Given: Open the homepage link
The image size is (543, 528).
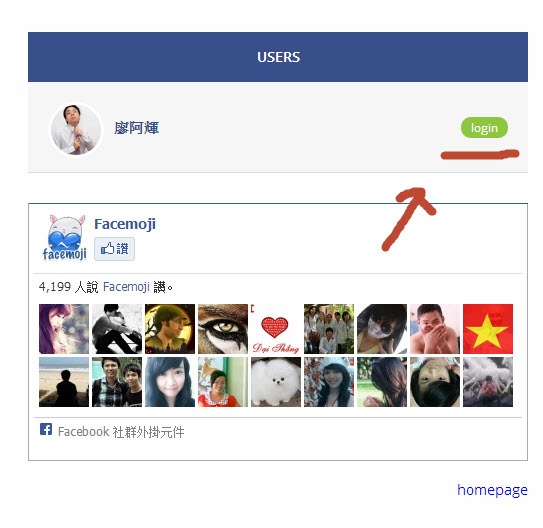Looking at the screenshot, I should (492, 490).
